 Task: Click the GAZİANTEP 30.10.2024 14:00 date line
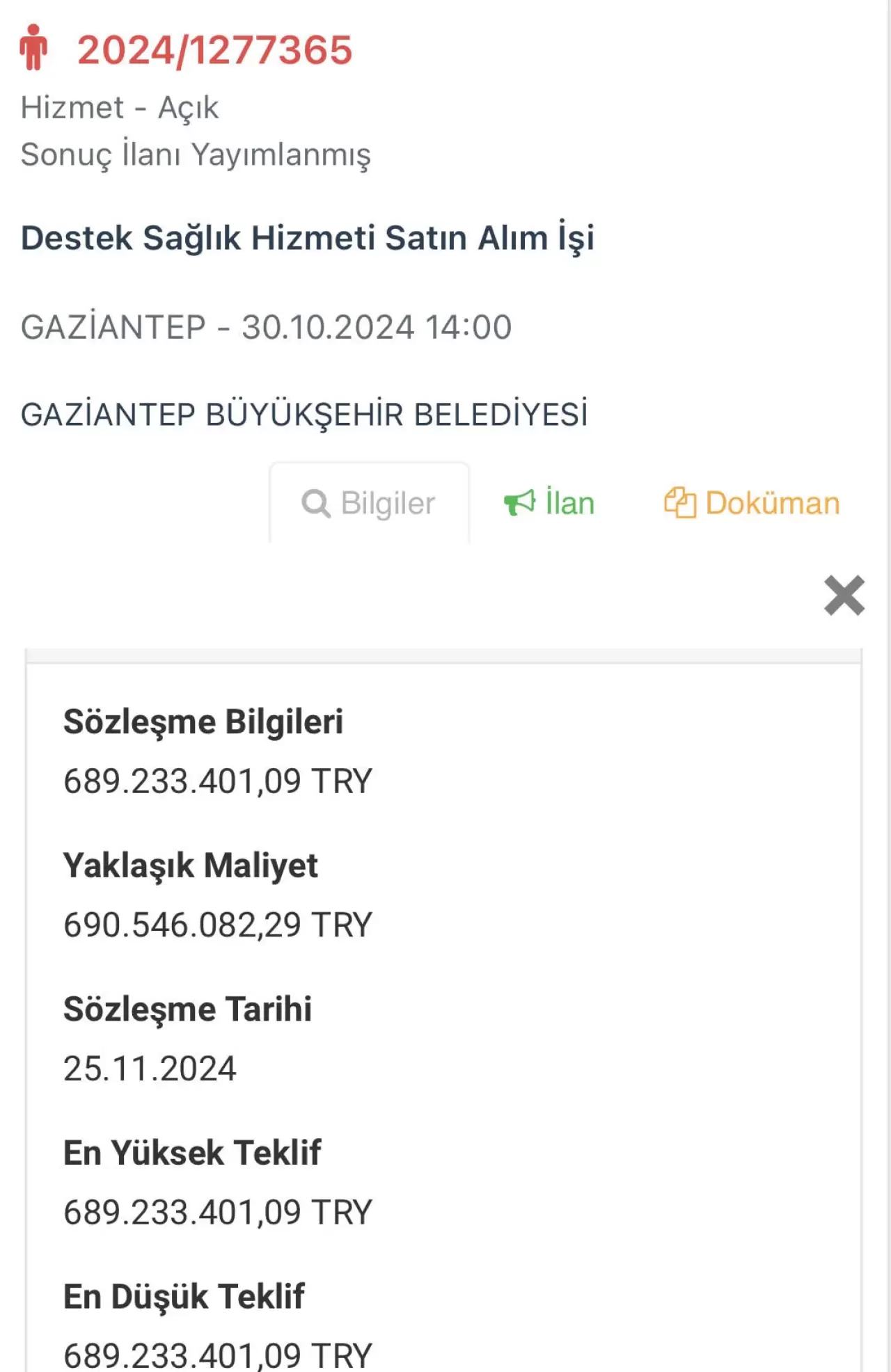click(266, 327)
